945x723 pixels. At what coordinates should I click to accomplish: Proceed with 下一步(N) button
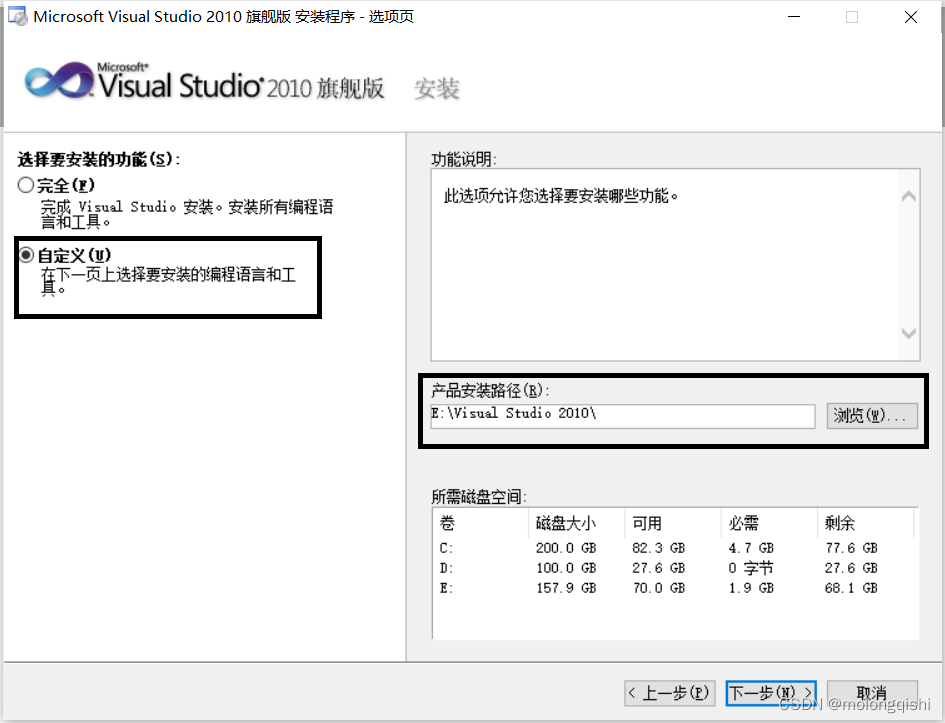pyautogui.click(x=771, y=693)
